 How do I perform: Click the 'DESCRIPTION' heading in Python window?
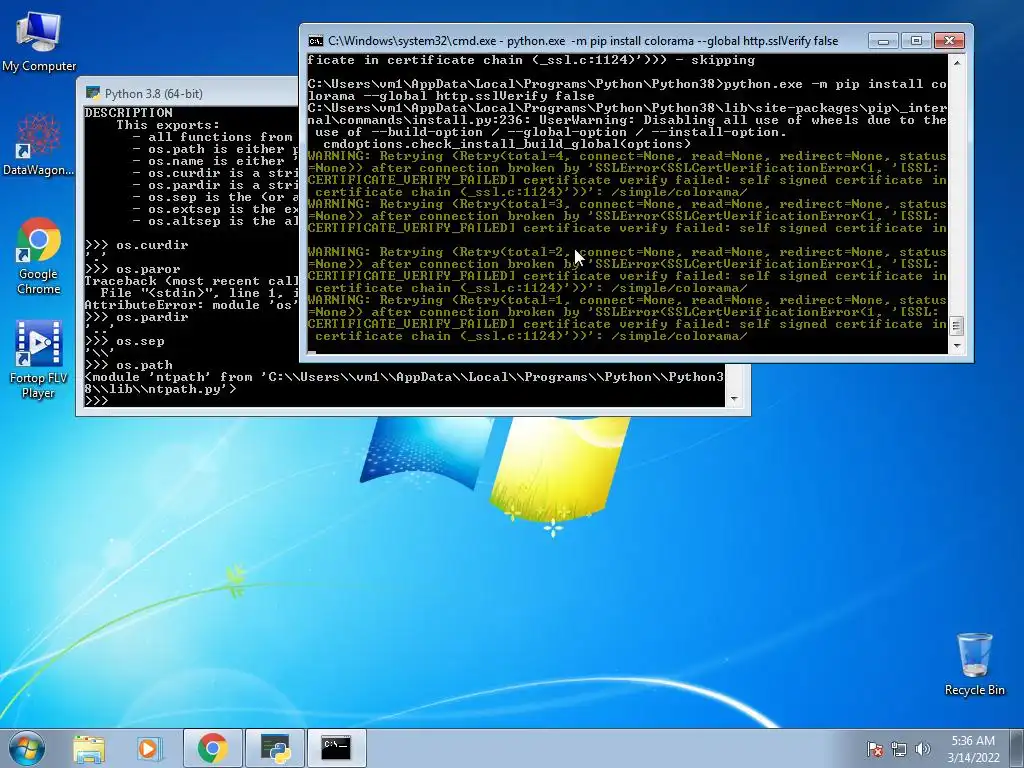(129, 113)
